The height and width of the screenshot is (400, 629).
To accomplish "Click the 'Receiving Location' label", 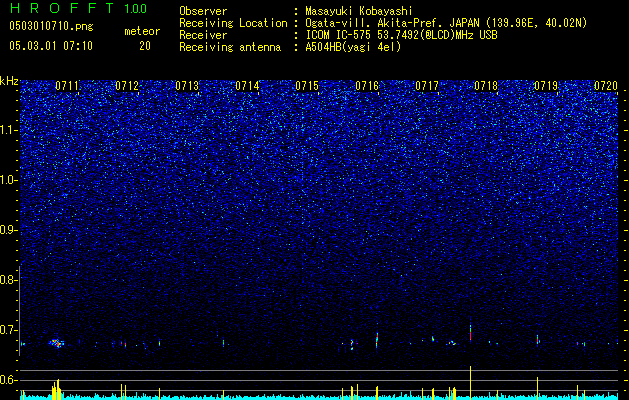I will point(233,23).
